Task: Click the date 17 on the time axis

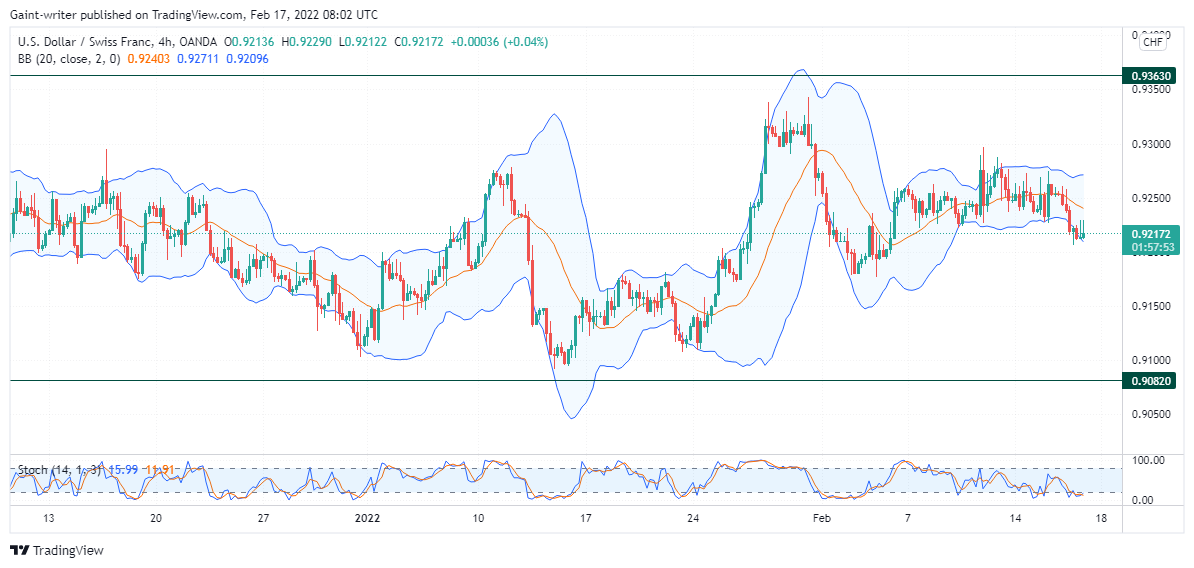Action: (586, 519)
